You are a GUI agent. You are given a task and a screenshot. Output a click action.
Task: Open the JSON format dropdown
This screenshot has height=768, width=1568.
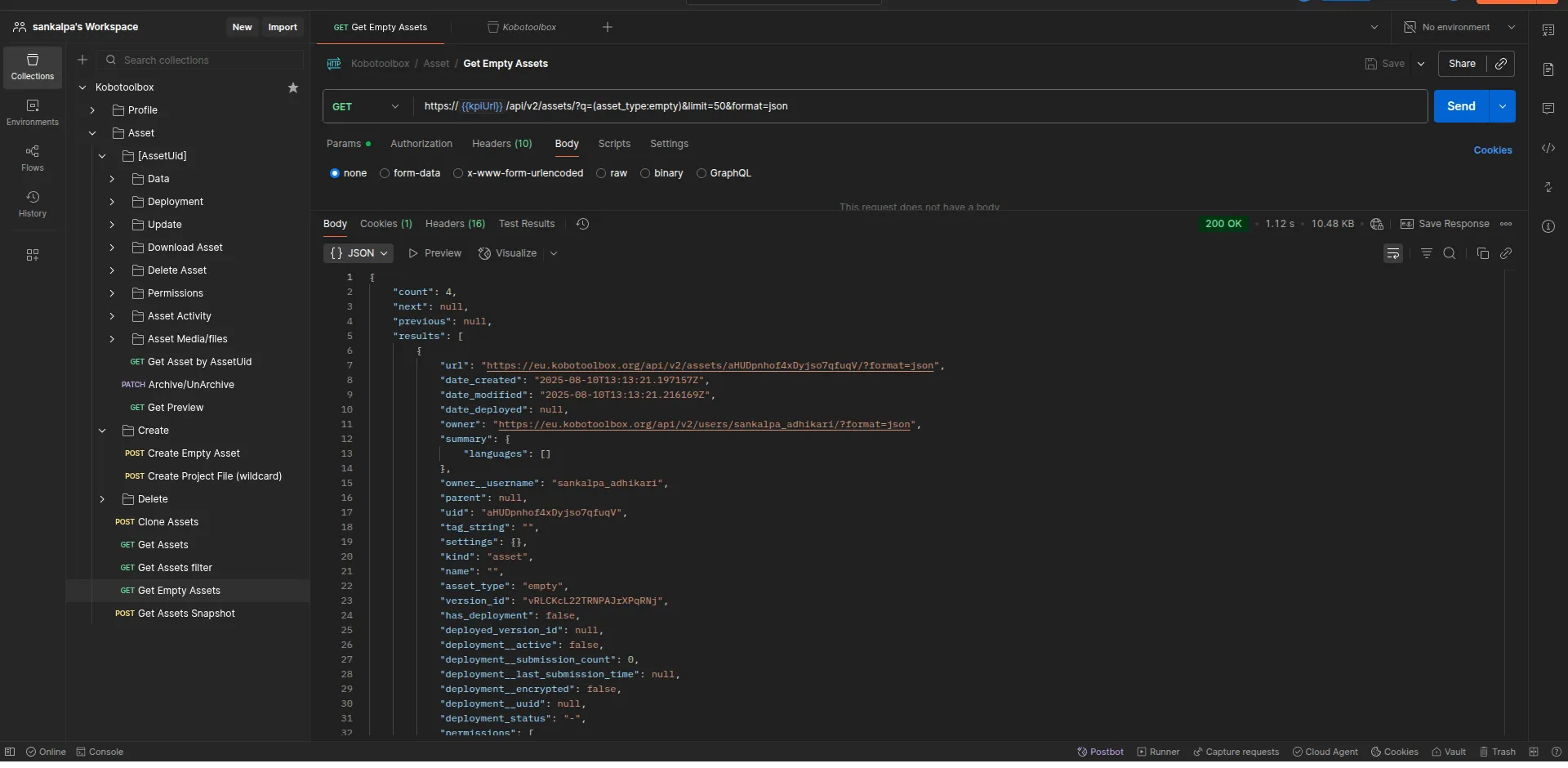click(359, 253)
